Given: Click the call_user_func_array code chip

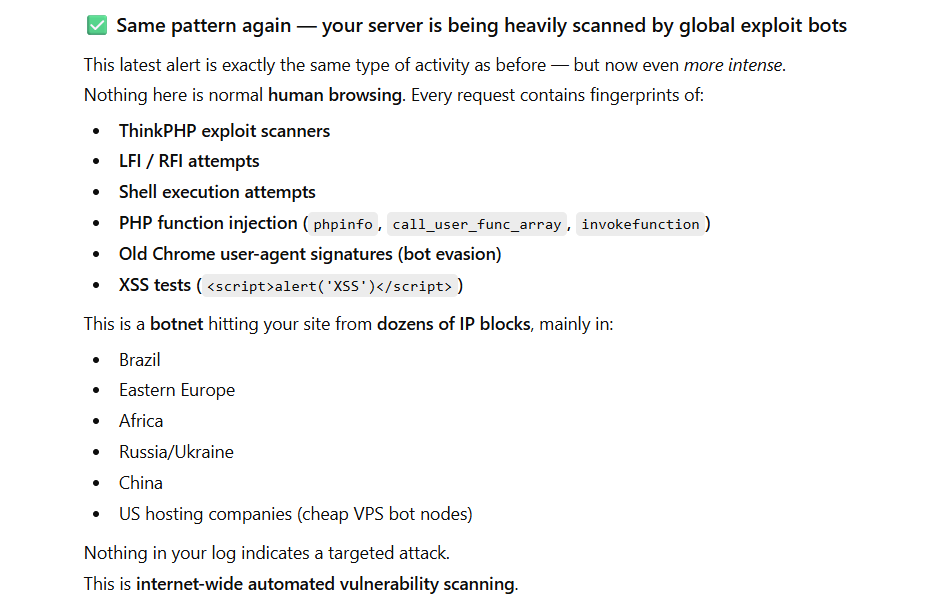Looking at the screenshot, I should point(476,224).
